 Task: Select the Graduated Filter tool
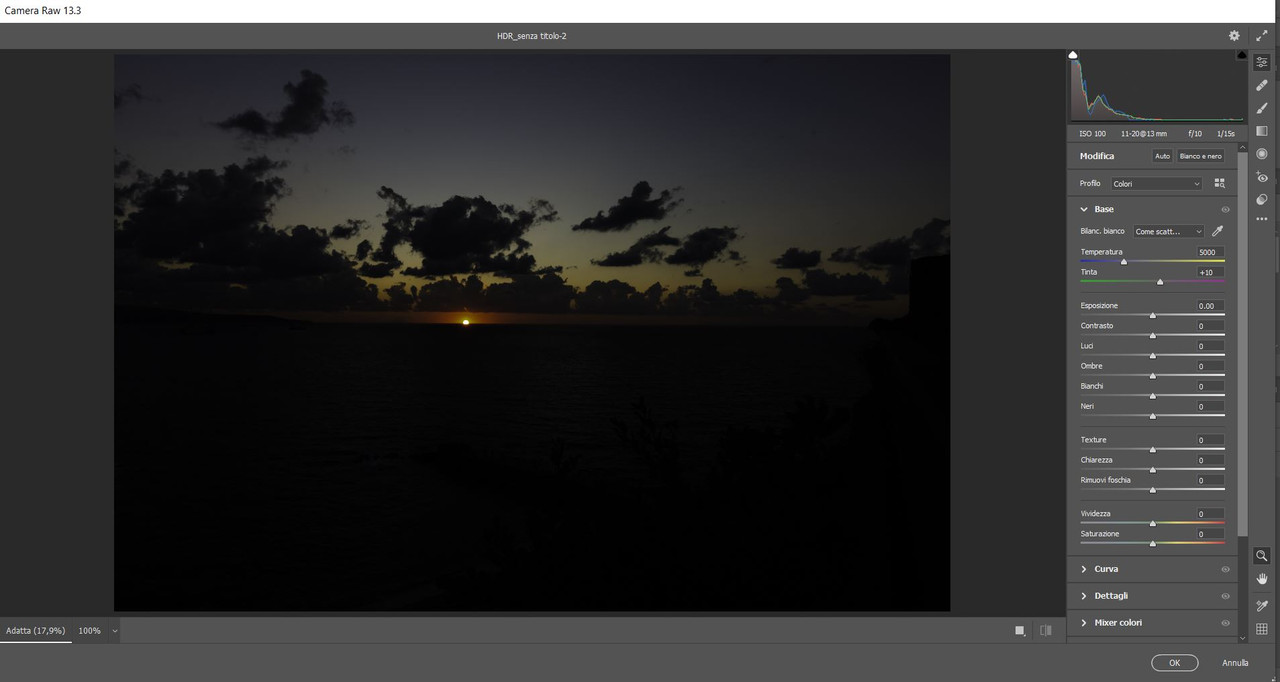[1262, 131]
